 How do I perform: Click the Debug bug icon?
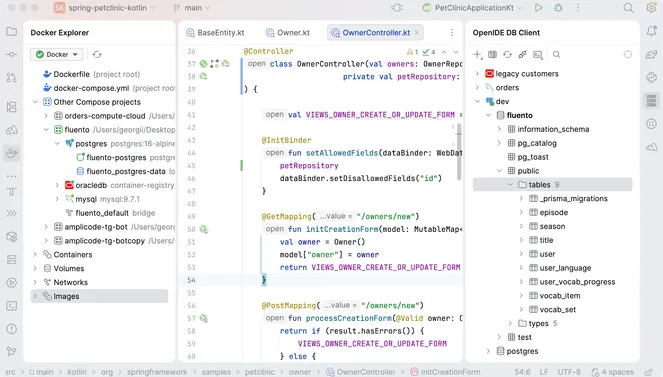pos(558,8)
